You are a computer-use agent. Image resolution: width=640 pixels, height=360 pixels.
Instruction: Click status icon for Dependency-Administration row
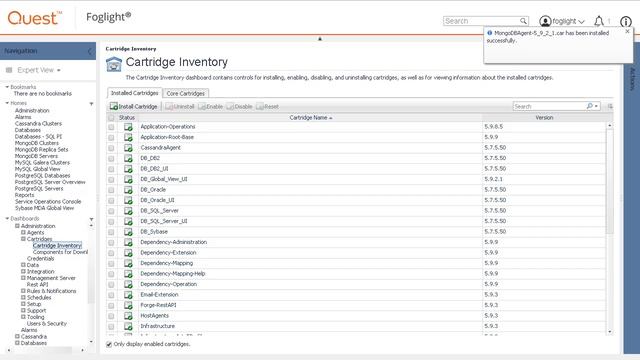tap(128, 242)
